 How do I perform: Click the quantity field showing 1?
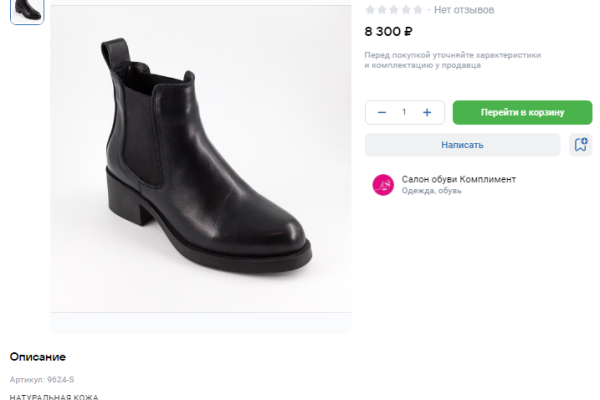(x=404, y=112)
